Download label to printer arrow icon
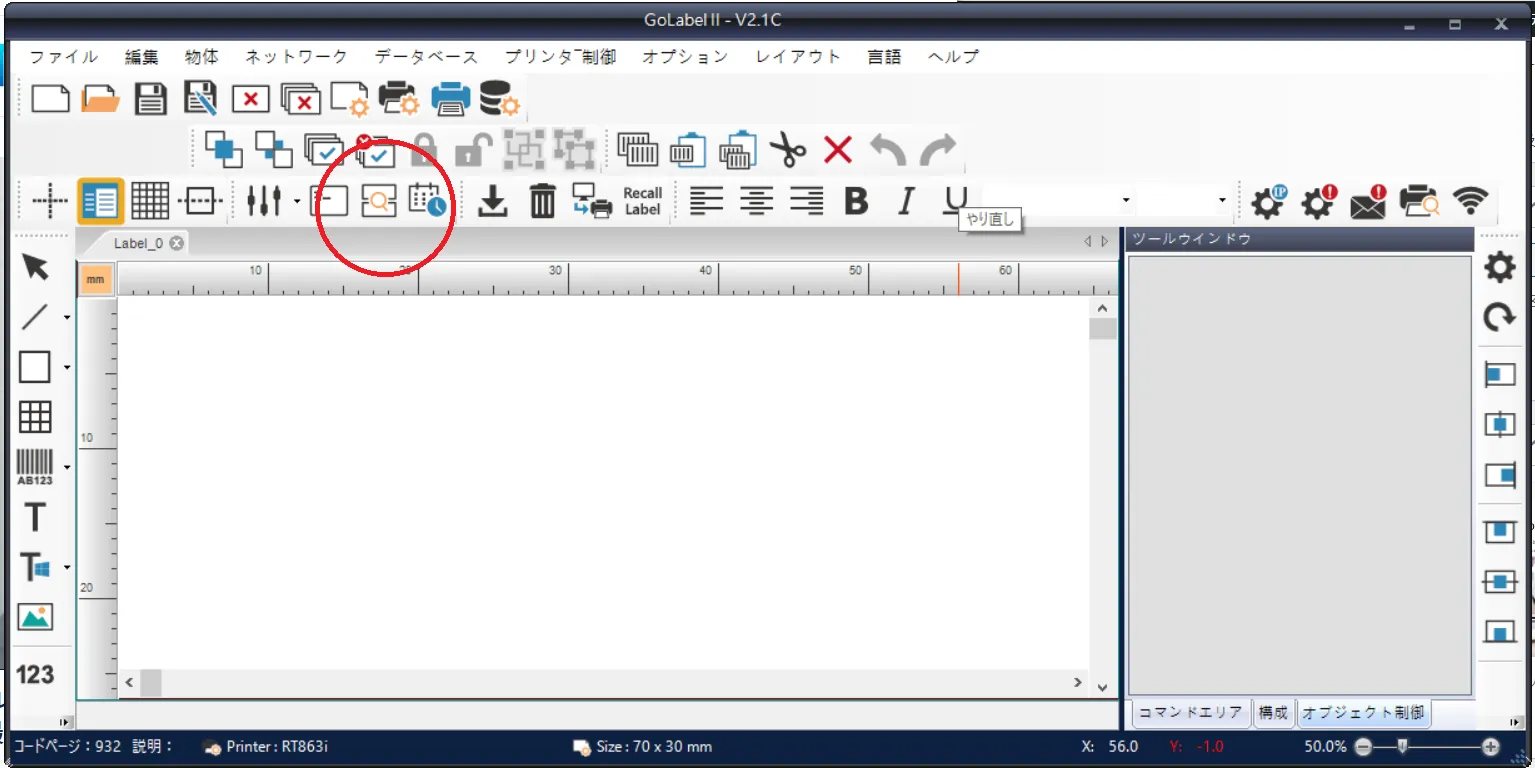The image size is (1535, 768). 492,202
